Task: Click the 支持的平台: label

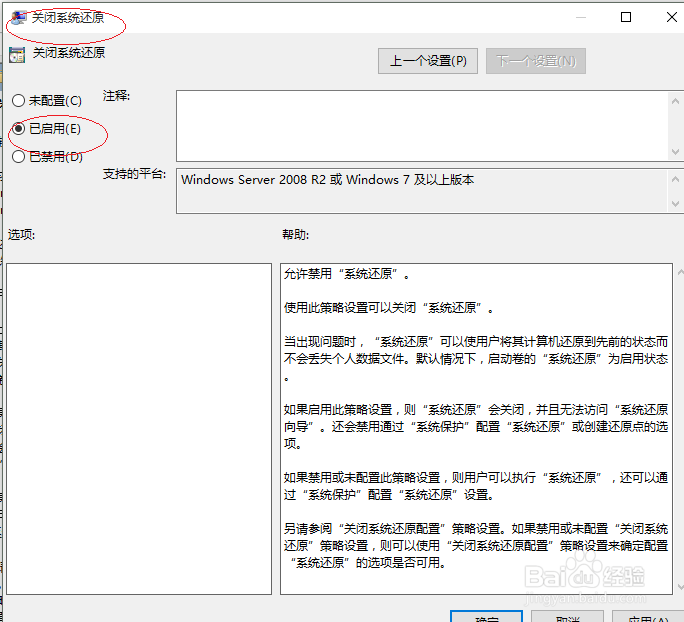Action: tap(134, 174)
